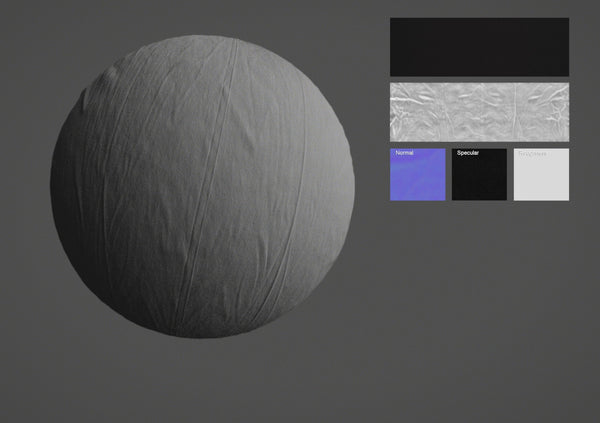Click the faint "Roughness" text label
600x423 pixels.
530,153
